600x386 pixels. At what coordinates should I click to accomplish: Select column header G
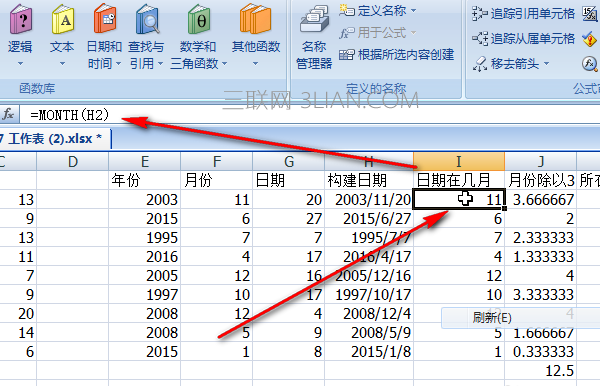click(289, 161)
